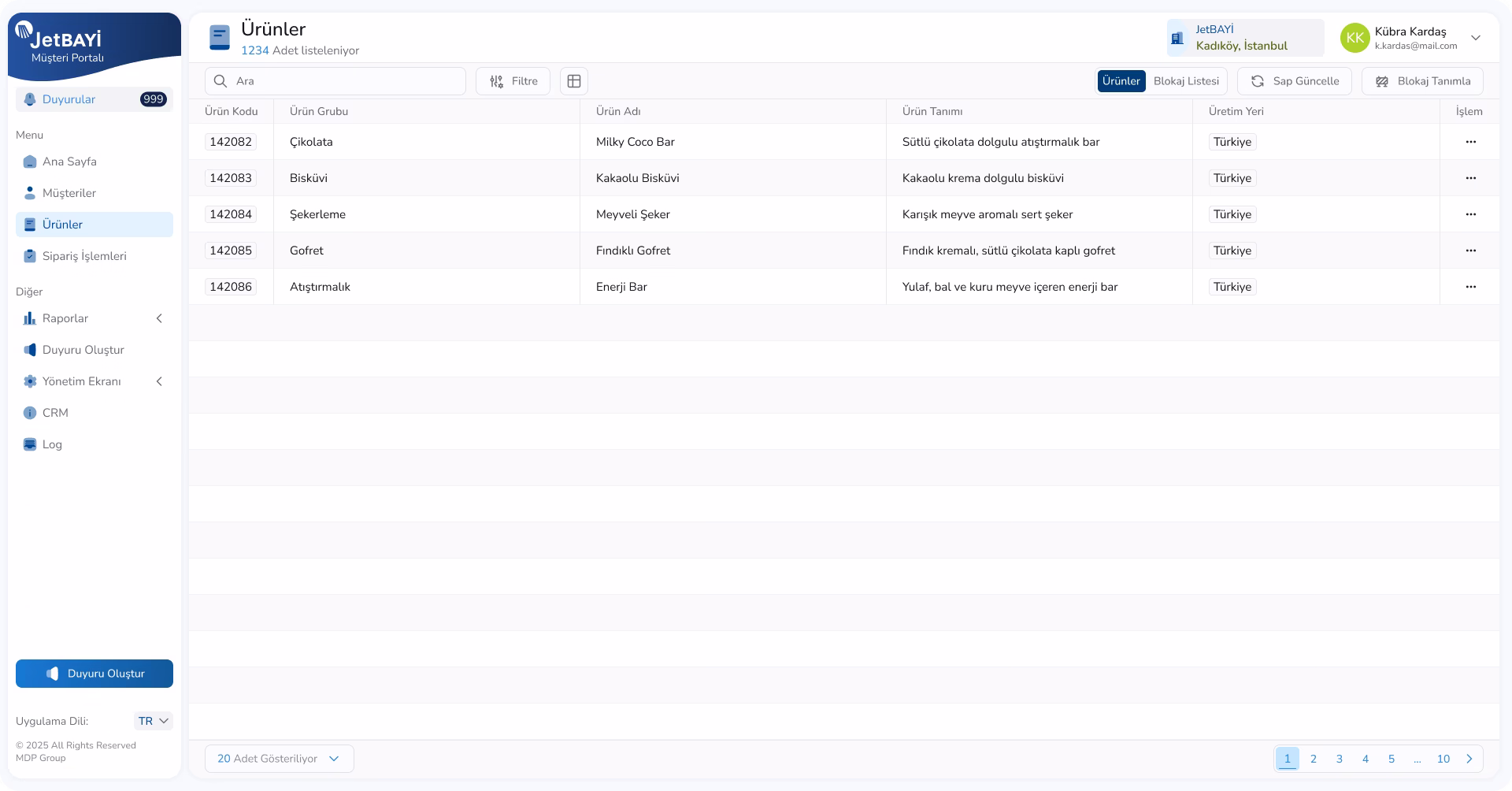Click the table column layout icon
The width and height of the screenshot is (1512, 791).
coord(574,81)
